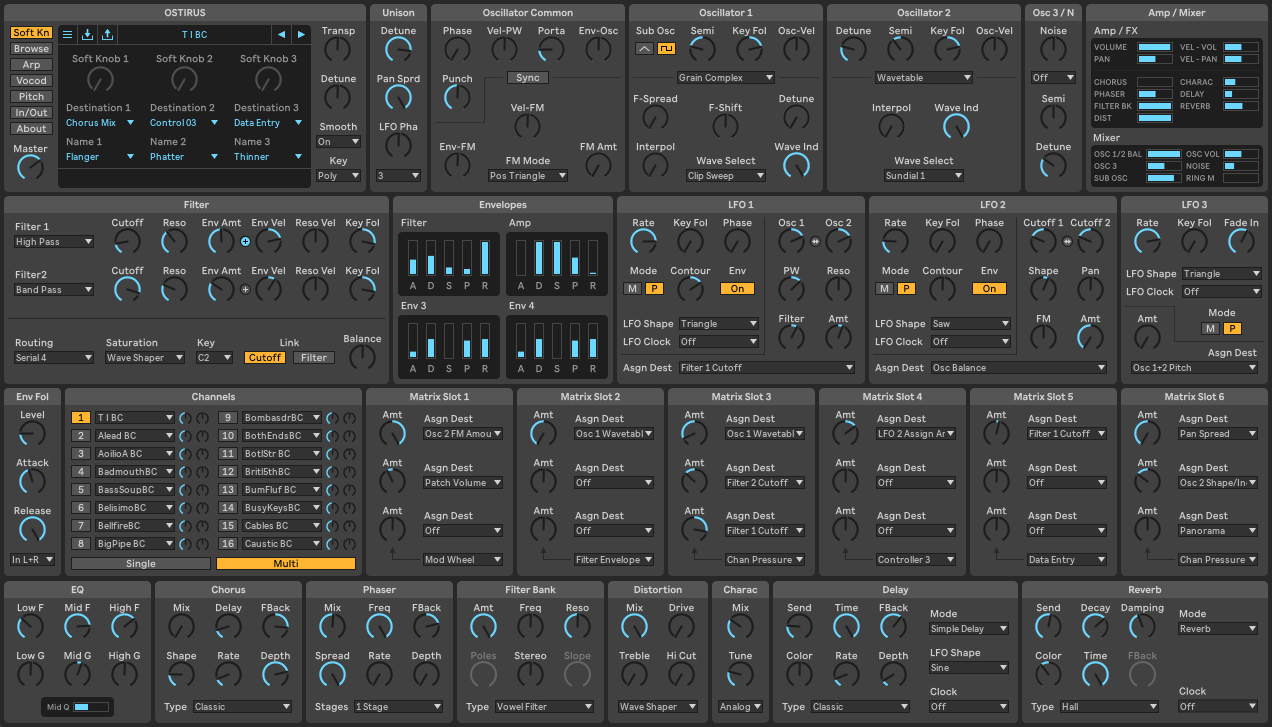The height and width of the screenshot is (727, 1272).
Task: Open the Reverb Type Hall dropdown
Action: [1108, 707]
